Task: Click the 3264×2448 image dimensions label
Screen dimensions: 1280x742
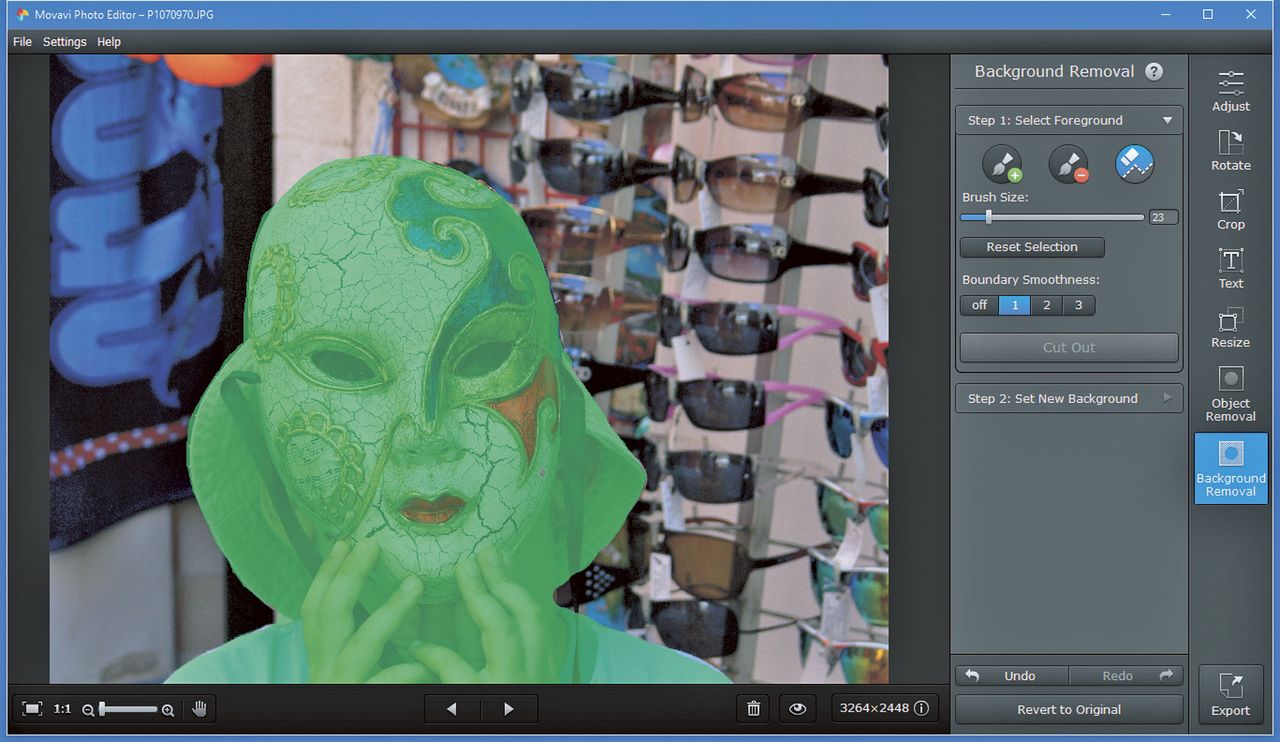Action: (x=874, y=708)
